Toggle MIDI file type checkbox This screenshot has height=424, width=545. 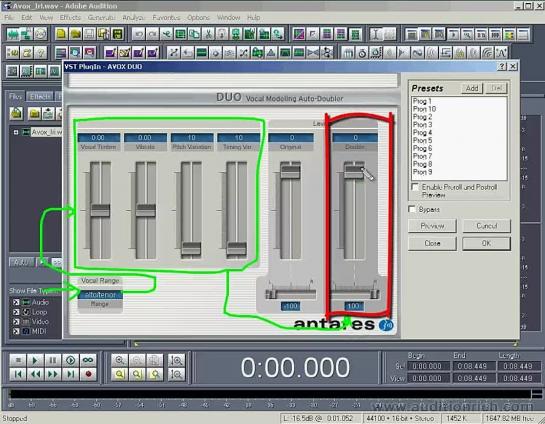(16, 332)
